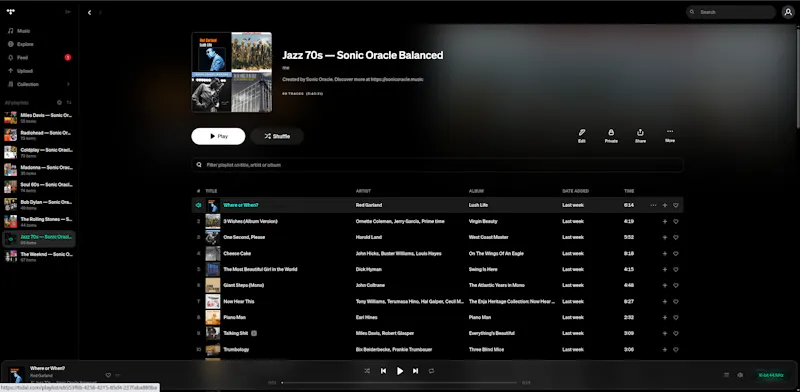Favorite Where or When? in the track list
Viewport: 800px width, 392px height.
tap(676, 205)
